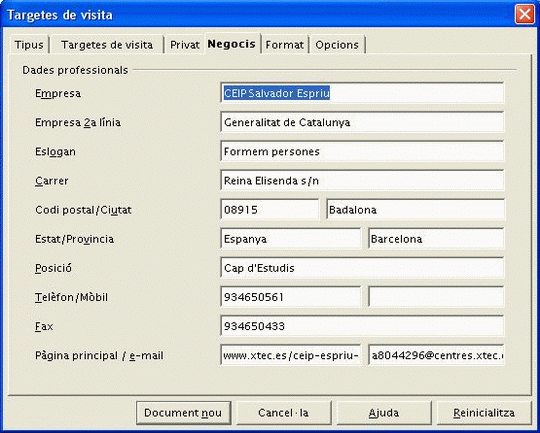Switch to the Tipus tab
Screen dimensions: 540x433
click(29, 45)
